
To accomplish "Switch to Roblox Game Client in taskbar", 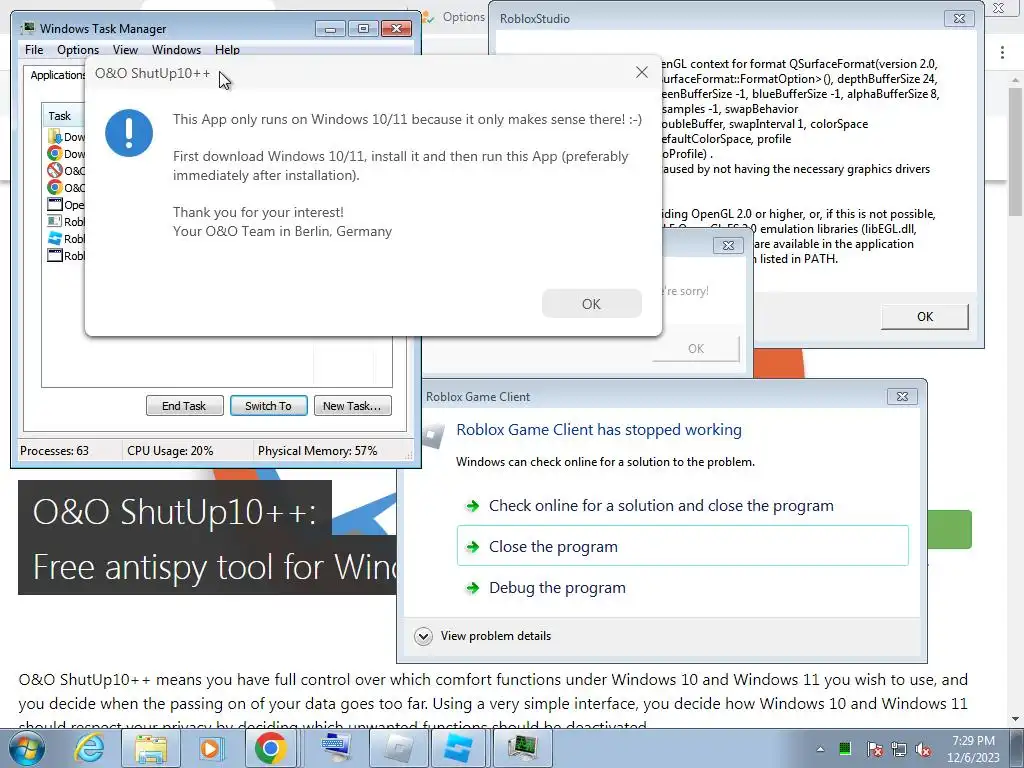I will 398,748.
